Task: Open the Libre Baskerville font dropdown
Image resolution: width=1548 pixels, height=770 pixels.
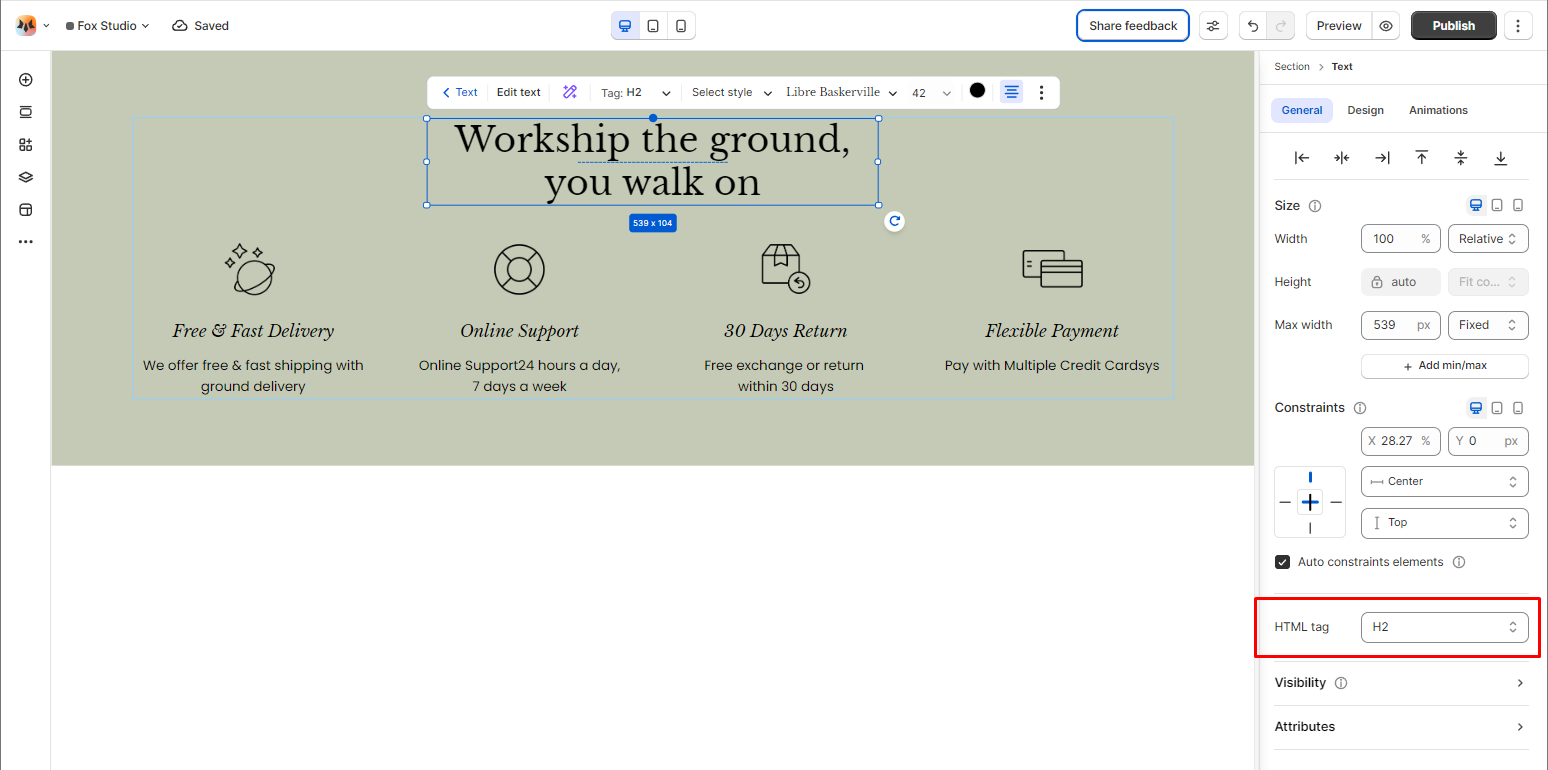Action: [x=842, y=92]
